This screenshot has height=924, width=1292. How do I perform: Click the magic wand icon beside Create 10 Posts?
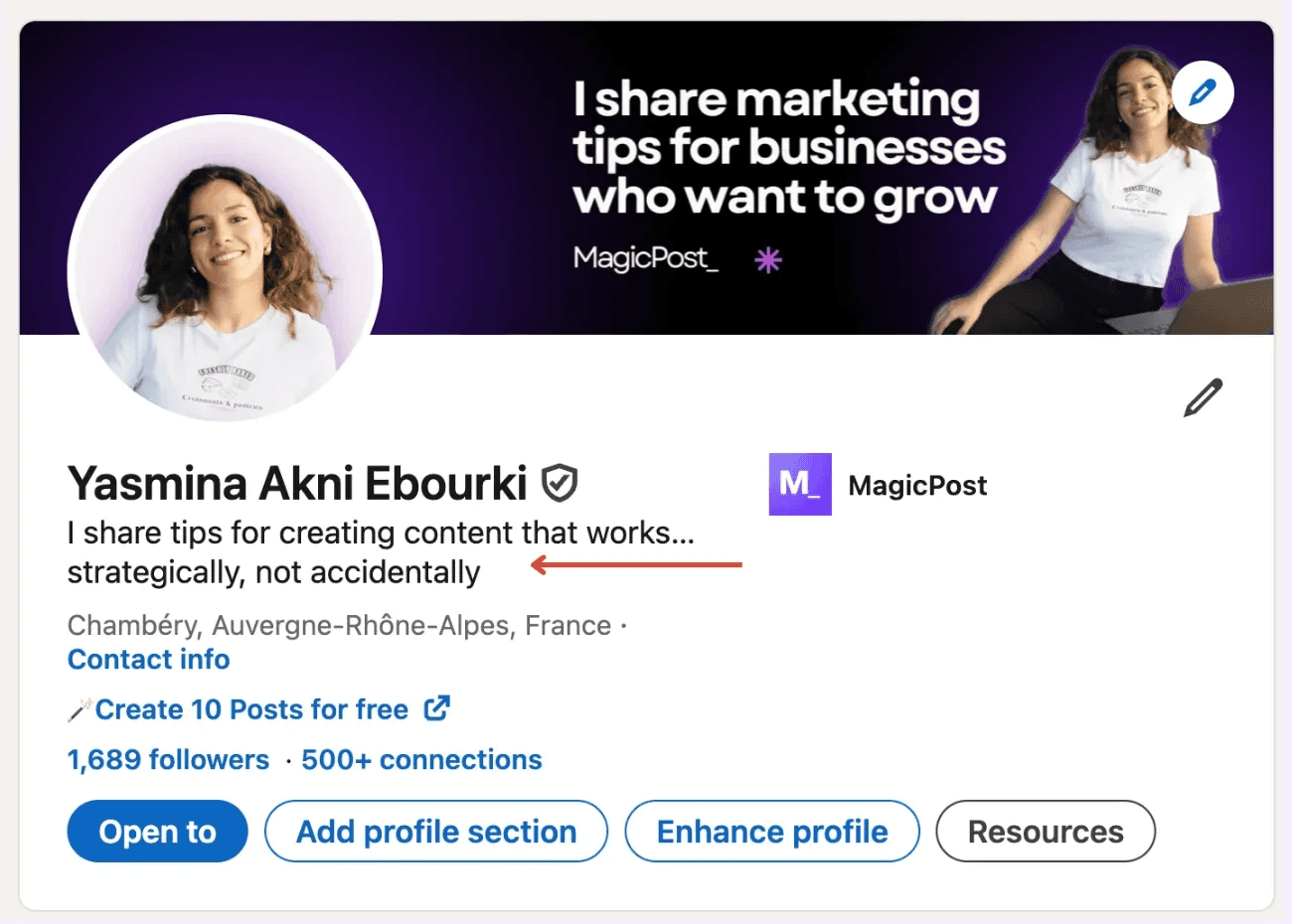[78, 709]
